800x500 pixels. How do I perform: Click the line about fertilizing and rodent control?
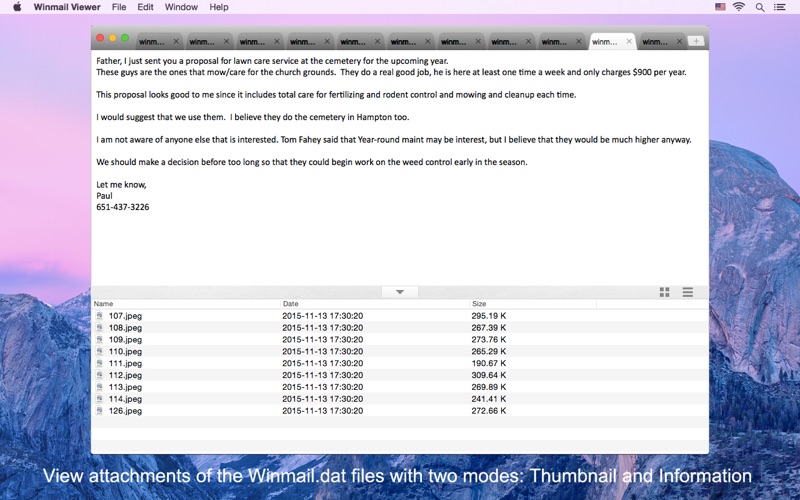point(336,94)
